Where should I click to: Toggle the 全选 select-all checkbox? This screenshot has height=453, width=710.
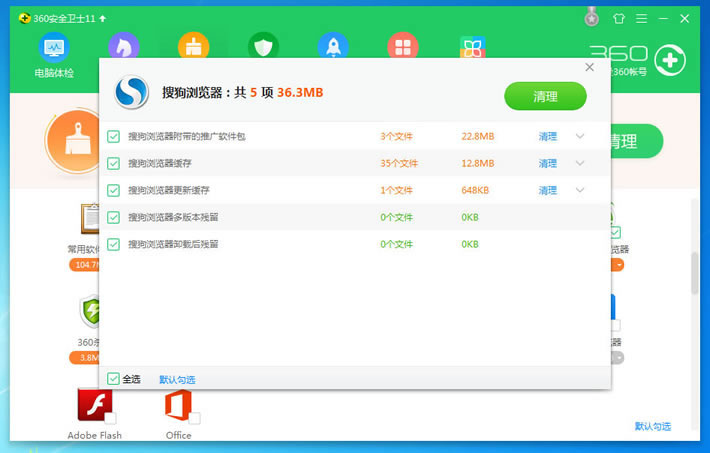[113, 379]
